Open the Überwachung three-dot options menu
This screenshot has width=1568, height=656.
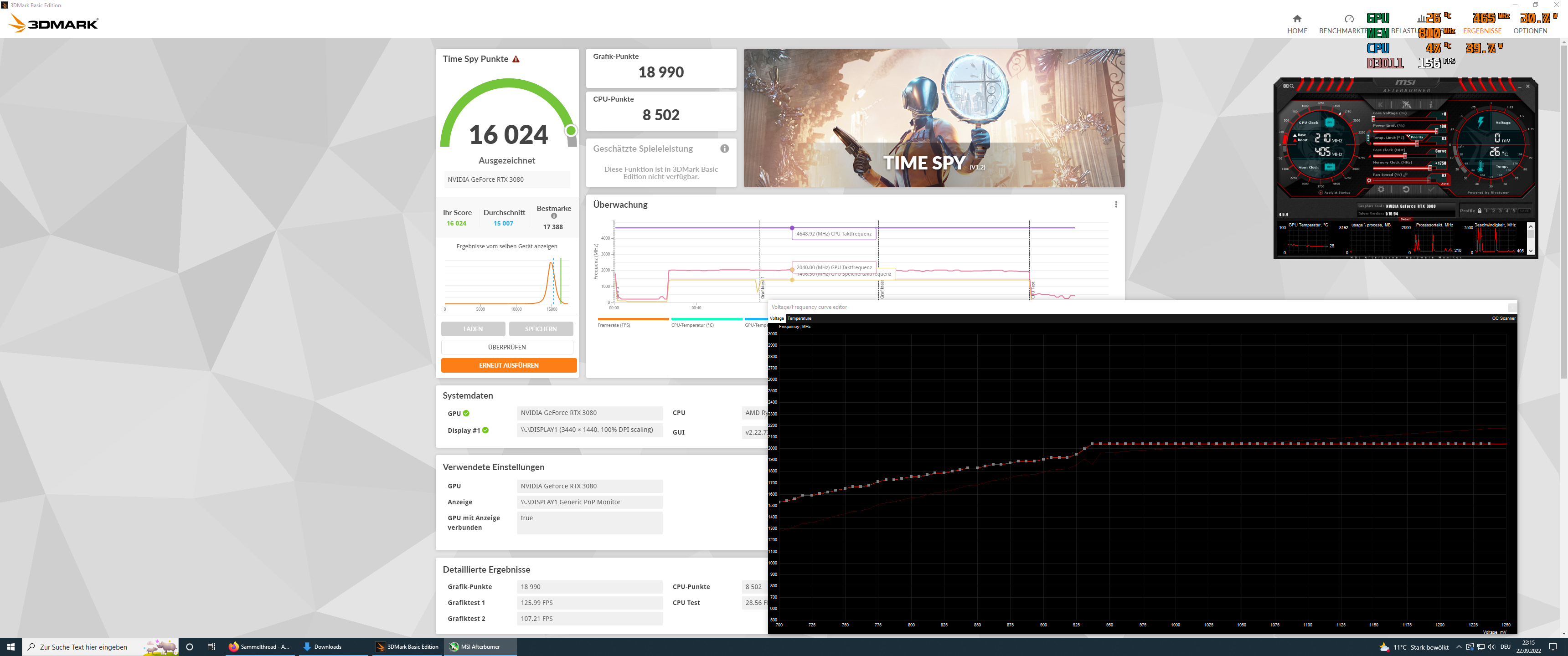point(1116,205)
